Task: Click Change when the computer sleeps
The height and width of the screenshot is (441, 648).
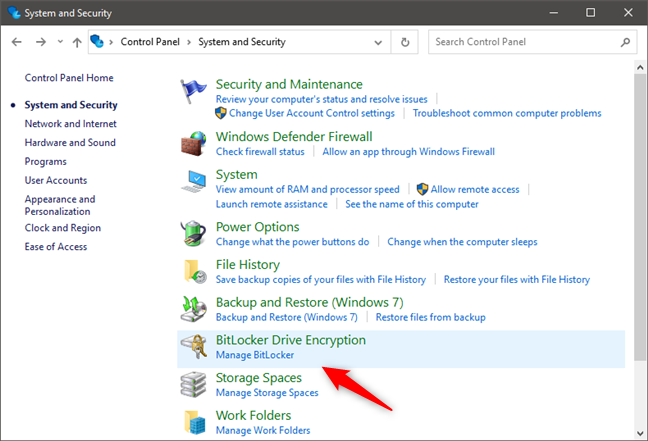Action: 462,242
